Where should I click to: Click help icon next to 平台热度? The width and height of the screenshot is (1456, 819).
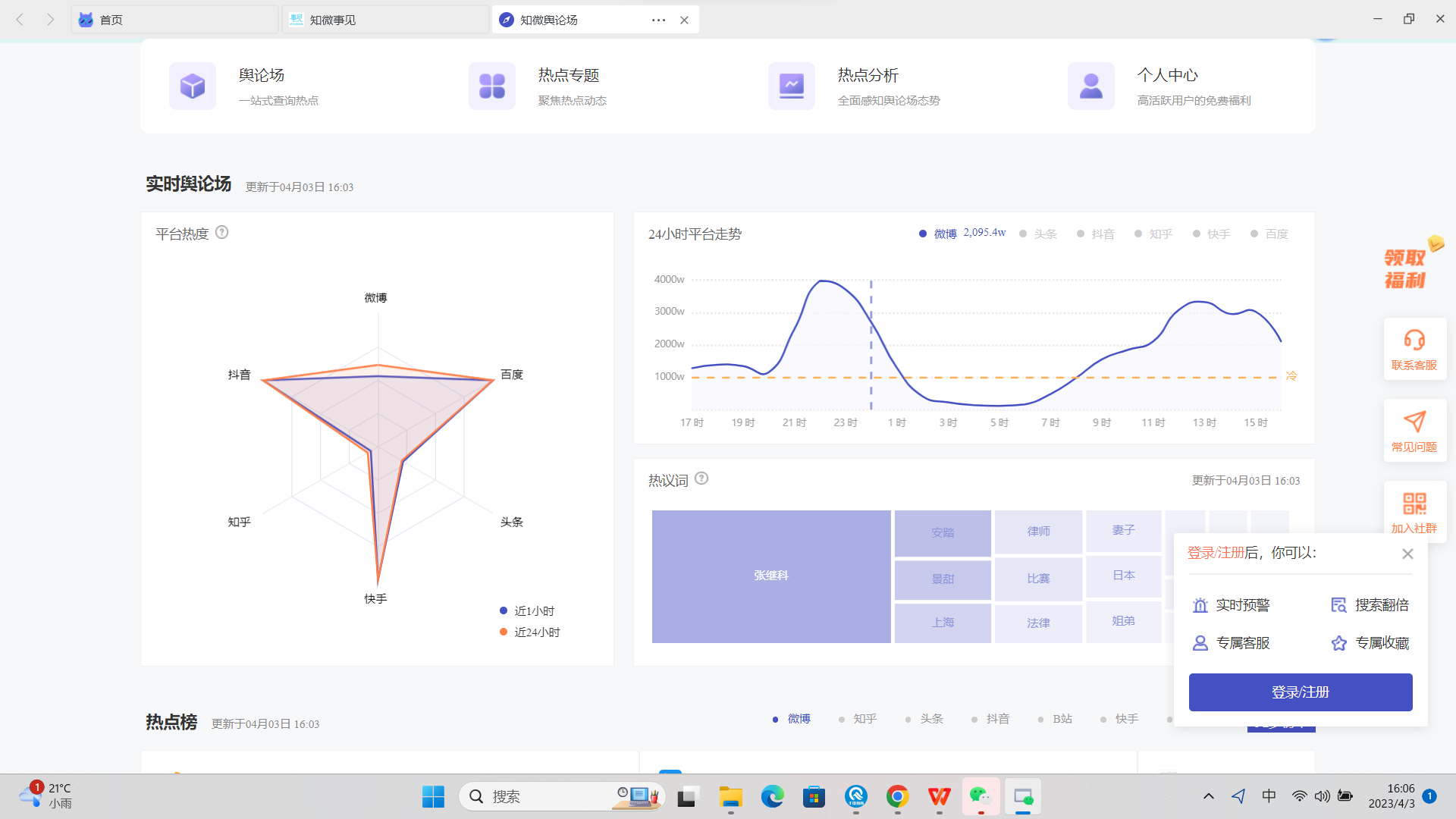pyautogui.click(x=221, y=233)
